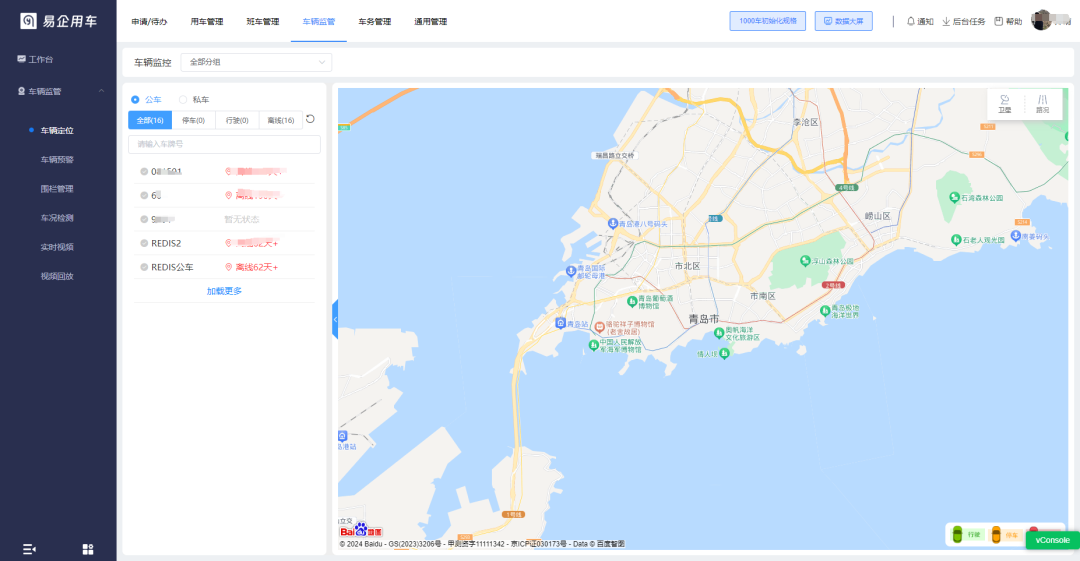Click the 停车 orange car legend
The image size is (1080, 561).
point(1004,535)
